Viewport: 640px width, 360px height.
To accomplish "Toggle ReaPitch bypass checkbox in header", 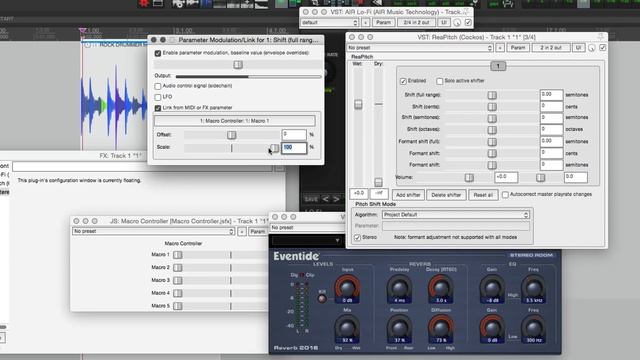I will click(x=602, y=48).
